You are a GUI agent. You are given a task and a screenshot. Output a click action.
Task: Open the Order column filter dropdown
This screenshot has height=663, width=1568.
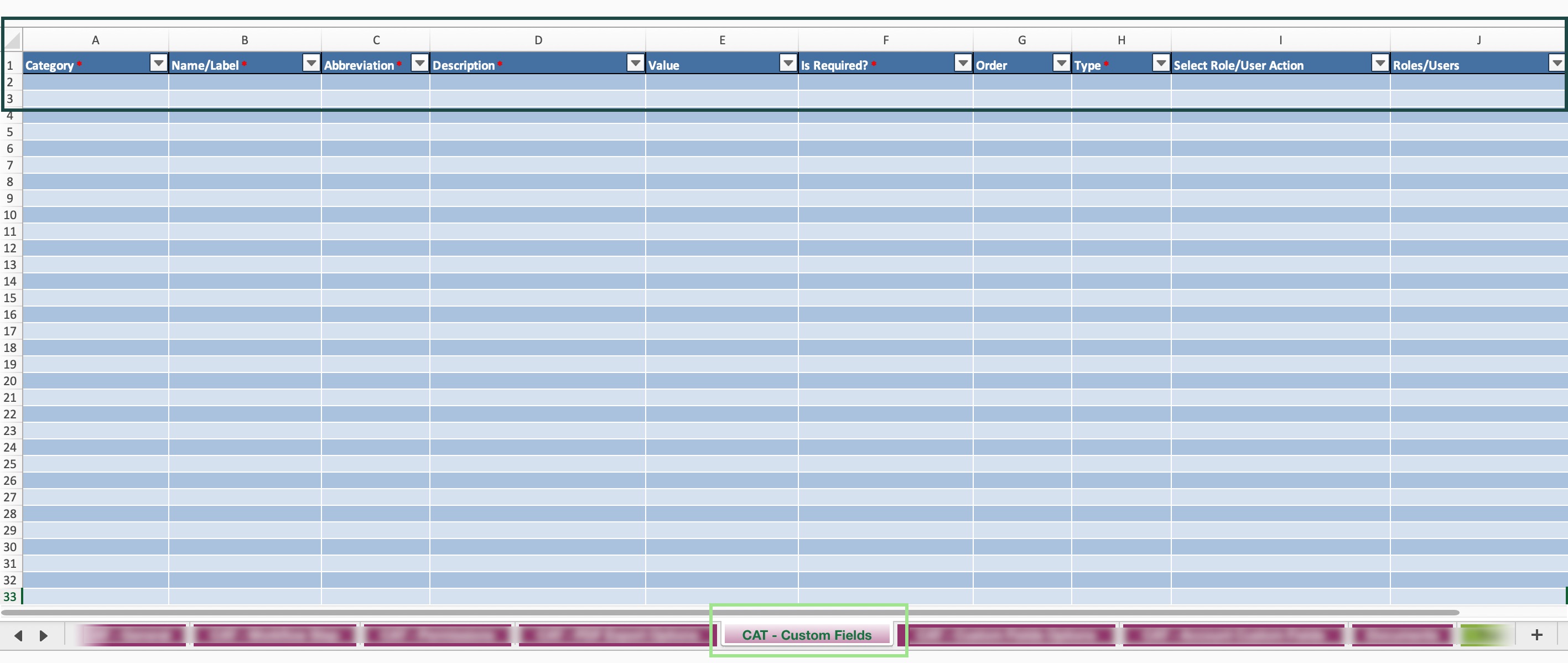pos(1061,63)
